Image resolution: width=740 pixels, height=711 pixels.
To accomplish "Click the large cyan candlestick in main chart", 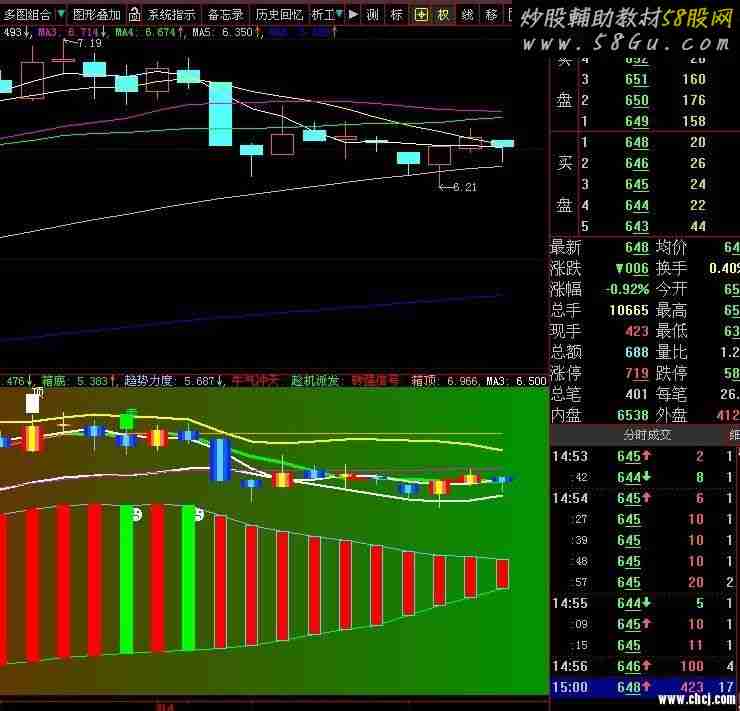I will click(220, 114).
